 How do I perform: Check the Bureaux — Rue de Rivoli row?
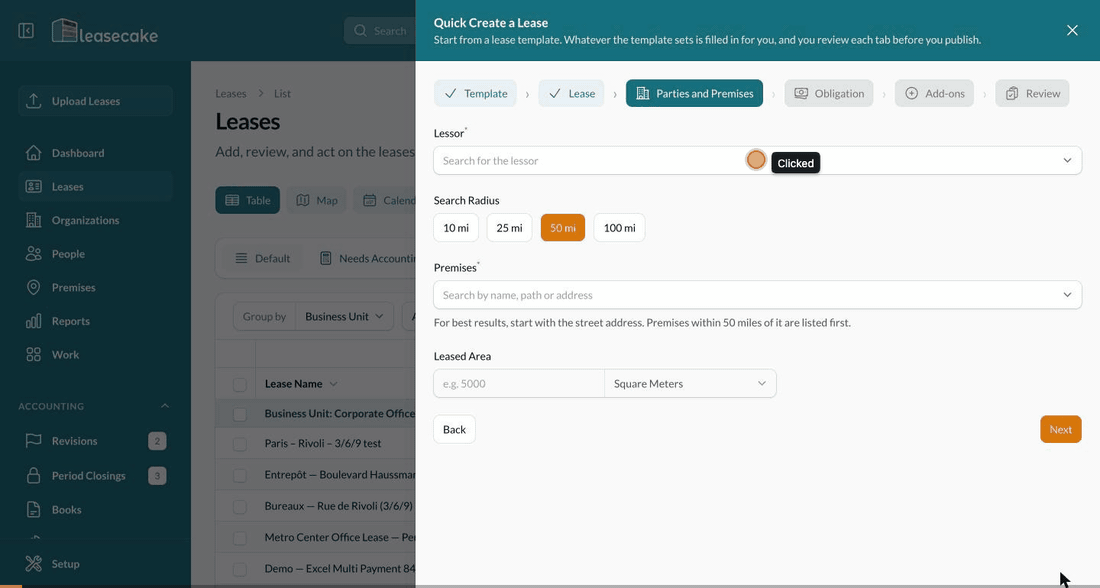(x=240, y=506)
